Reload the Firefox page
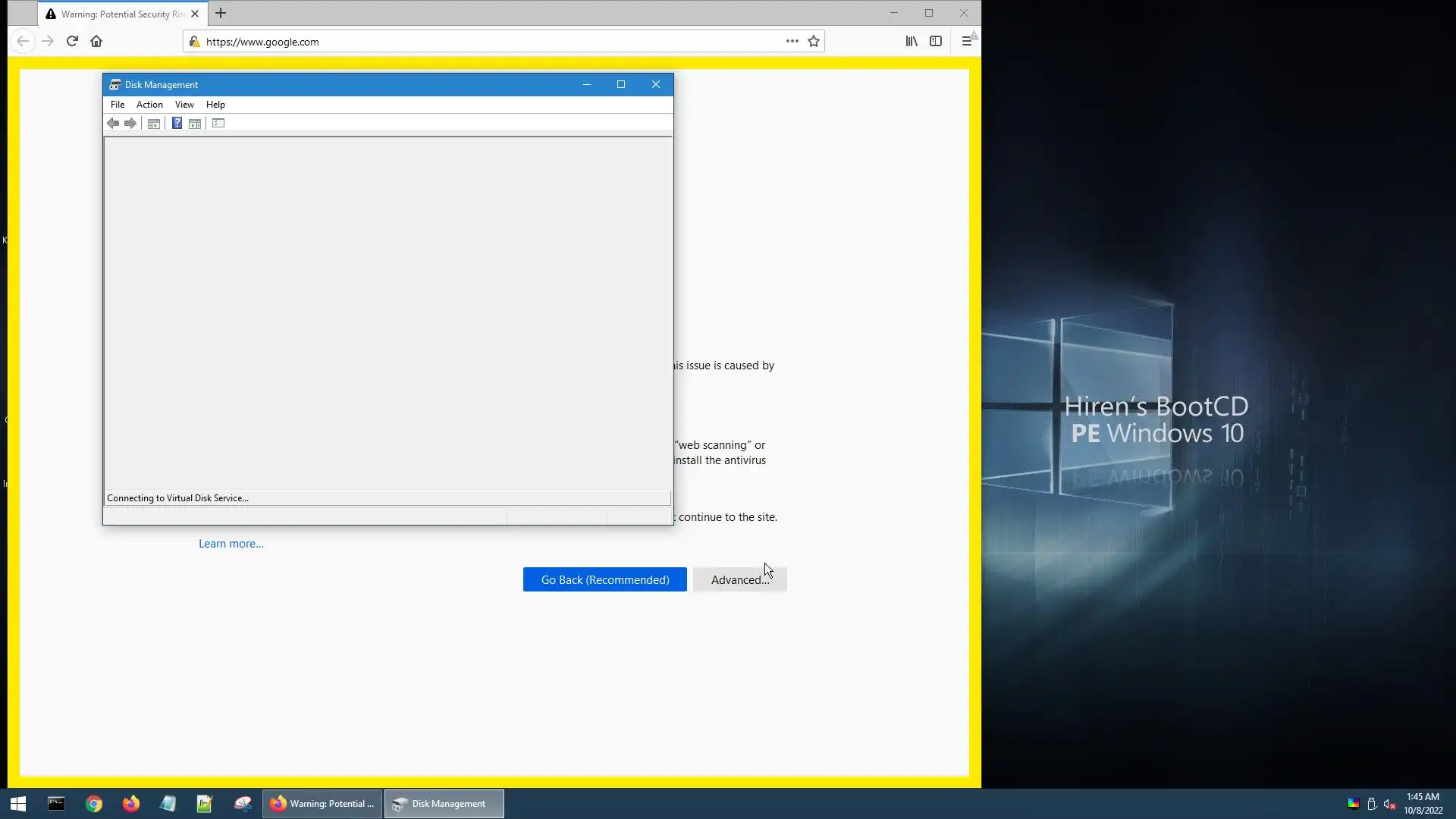Viewport: 1456px width, 819px height. 72,42
